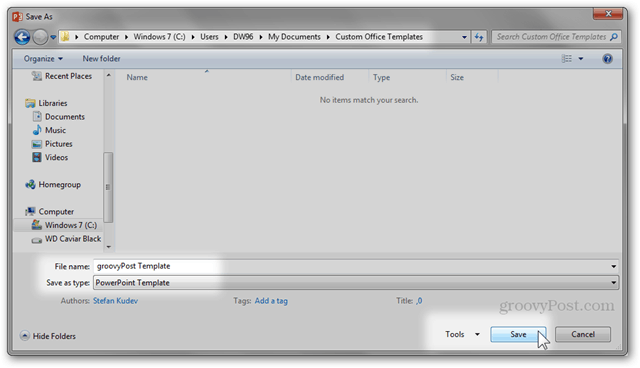The height and width of the screenshot is (368, 640).
Task: Expand the arrow after My Documents breadcrumb
Action: point(328,37)
